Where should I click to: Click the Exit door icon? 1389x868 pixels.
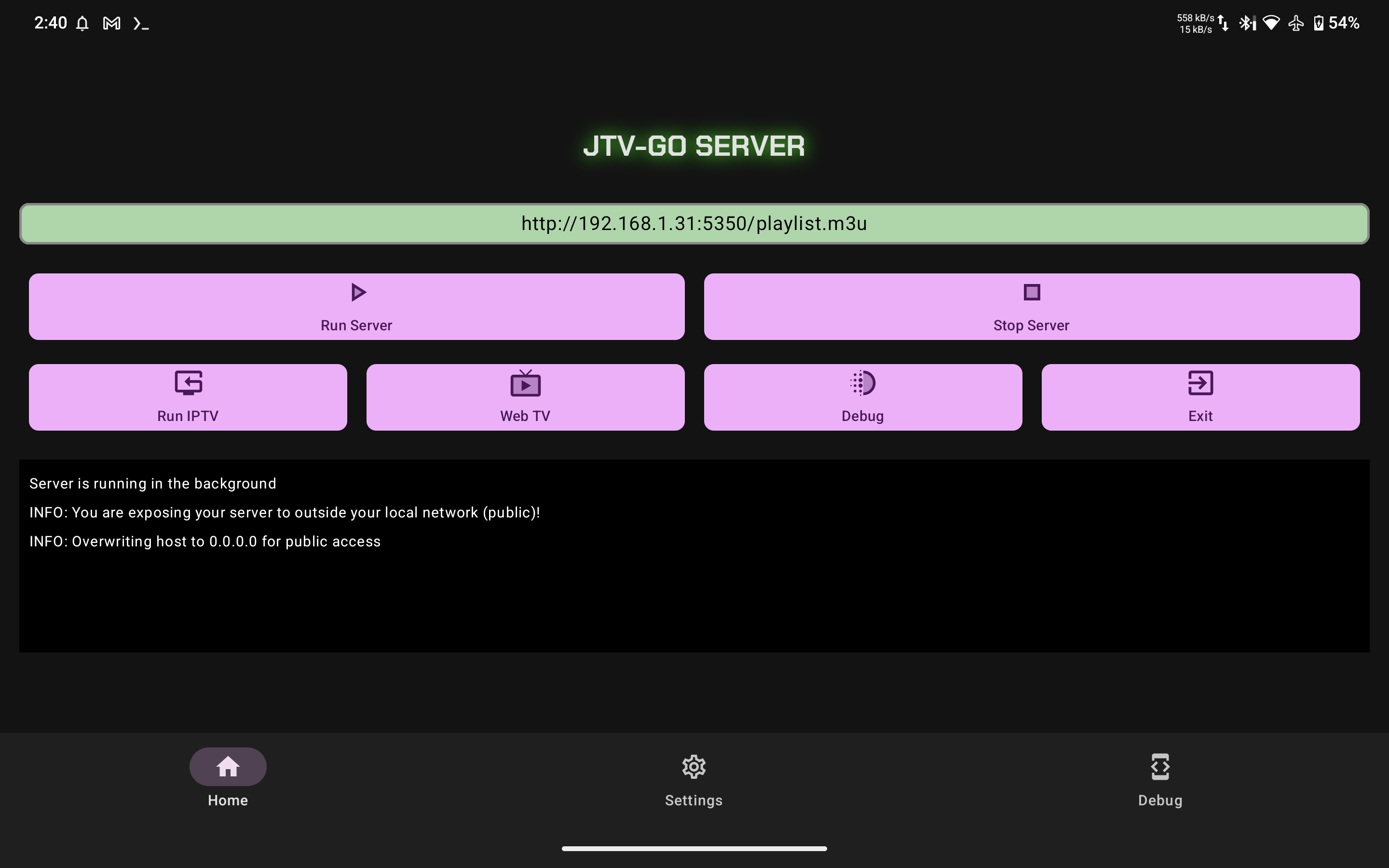1200,383
